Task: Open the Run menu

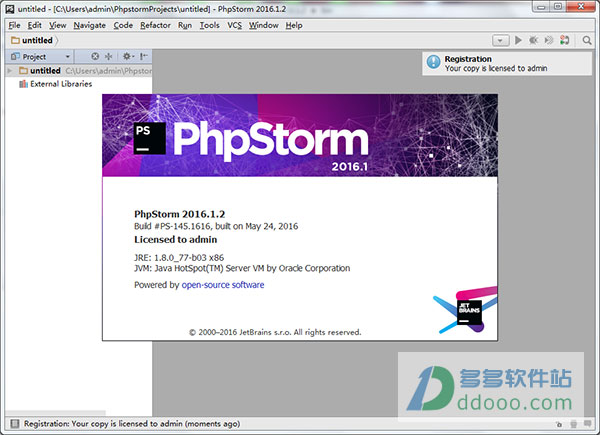Action: tap(184, 25)
